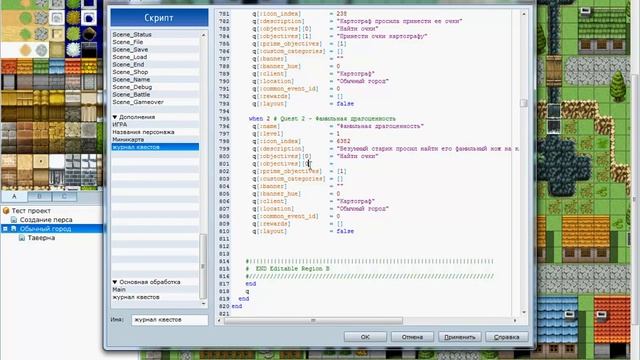The image size is (640, 360).
Task: Switch to tileset tab C
Action: (64, 196)
